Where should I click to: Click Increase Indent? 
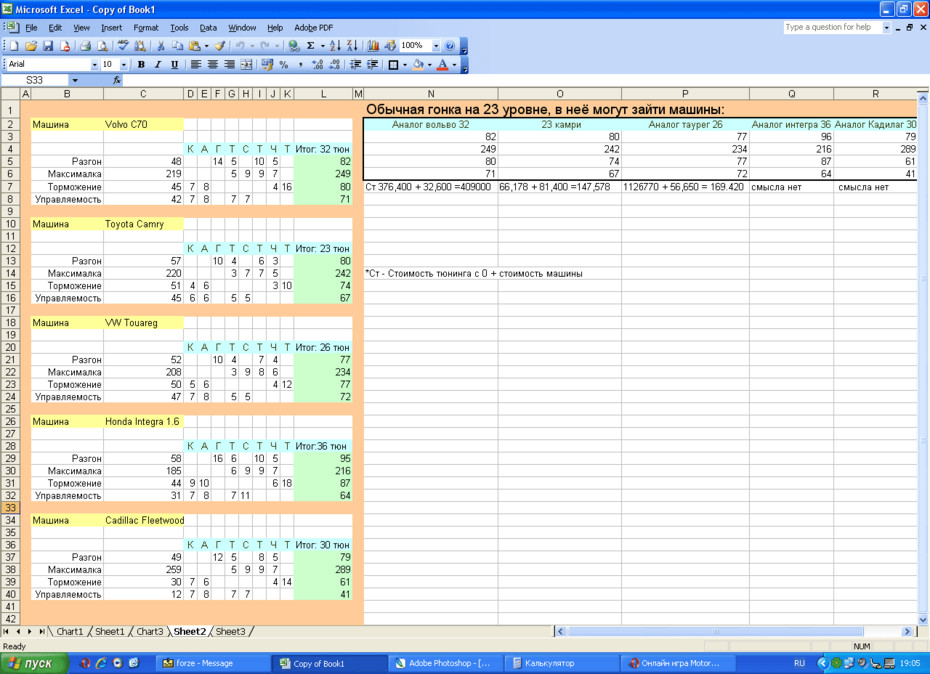pos(372,65)
